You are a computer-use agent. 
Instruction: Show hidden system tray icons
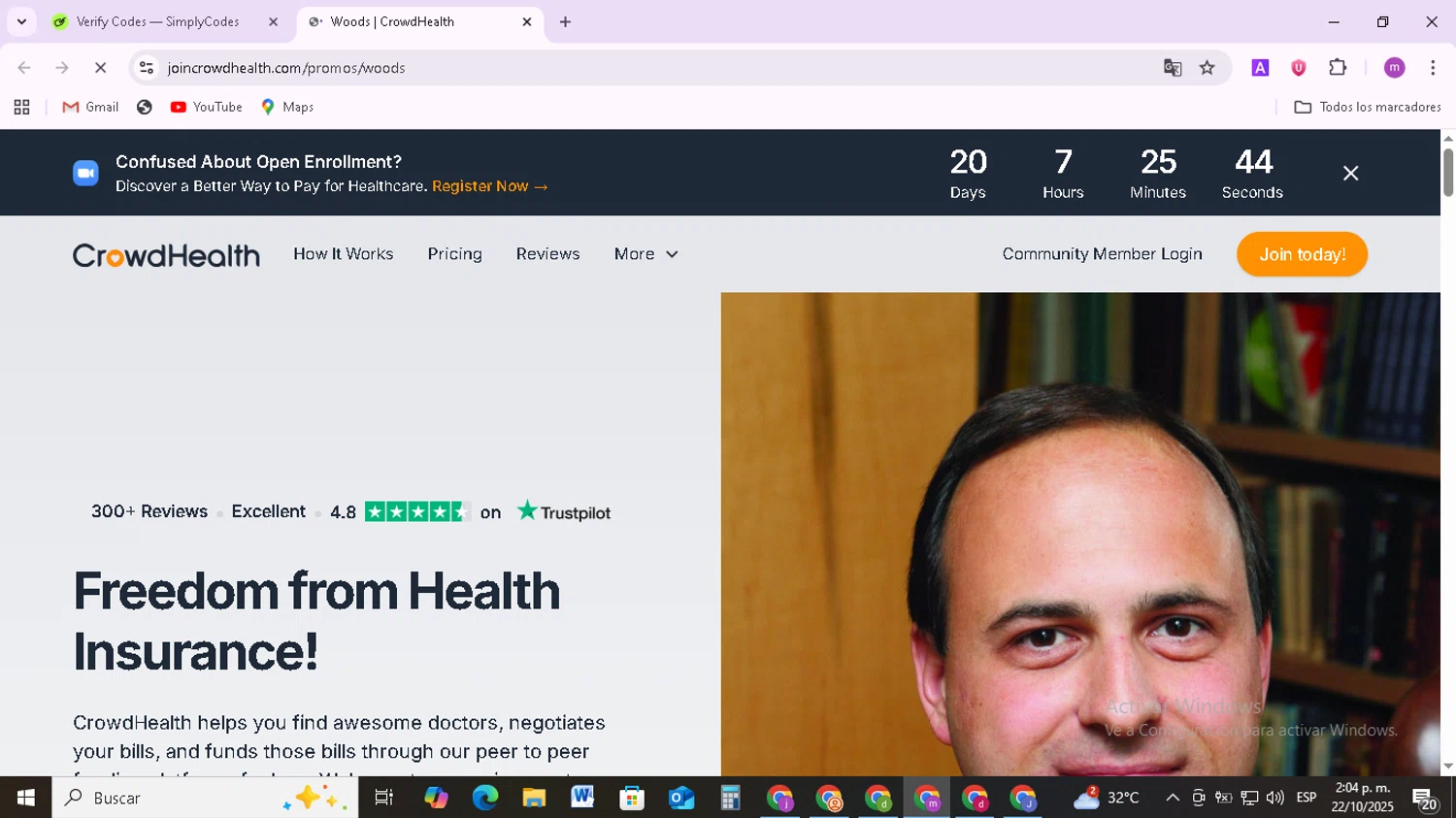pos(1173,798)
